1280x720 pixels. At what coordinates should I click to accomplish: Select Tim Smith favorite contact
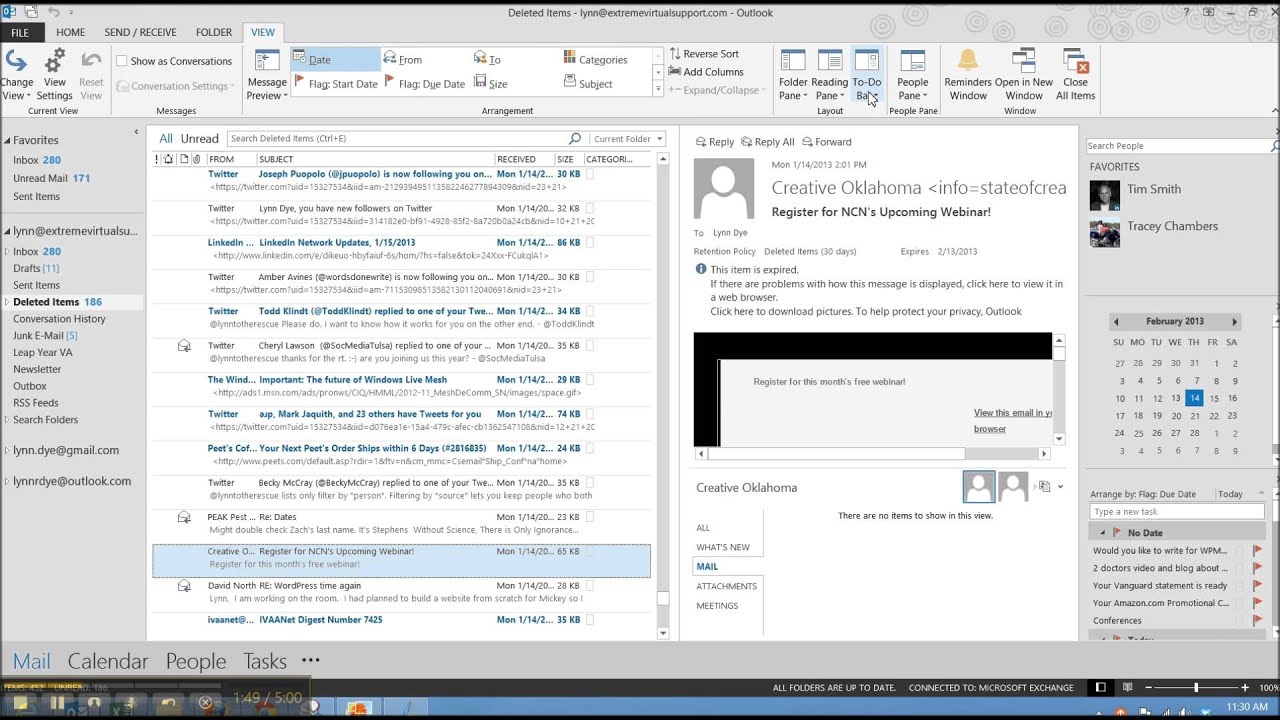(1154, 189)
